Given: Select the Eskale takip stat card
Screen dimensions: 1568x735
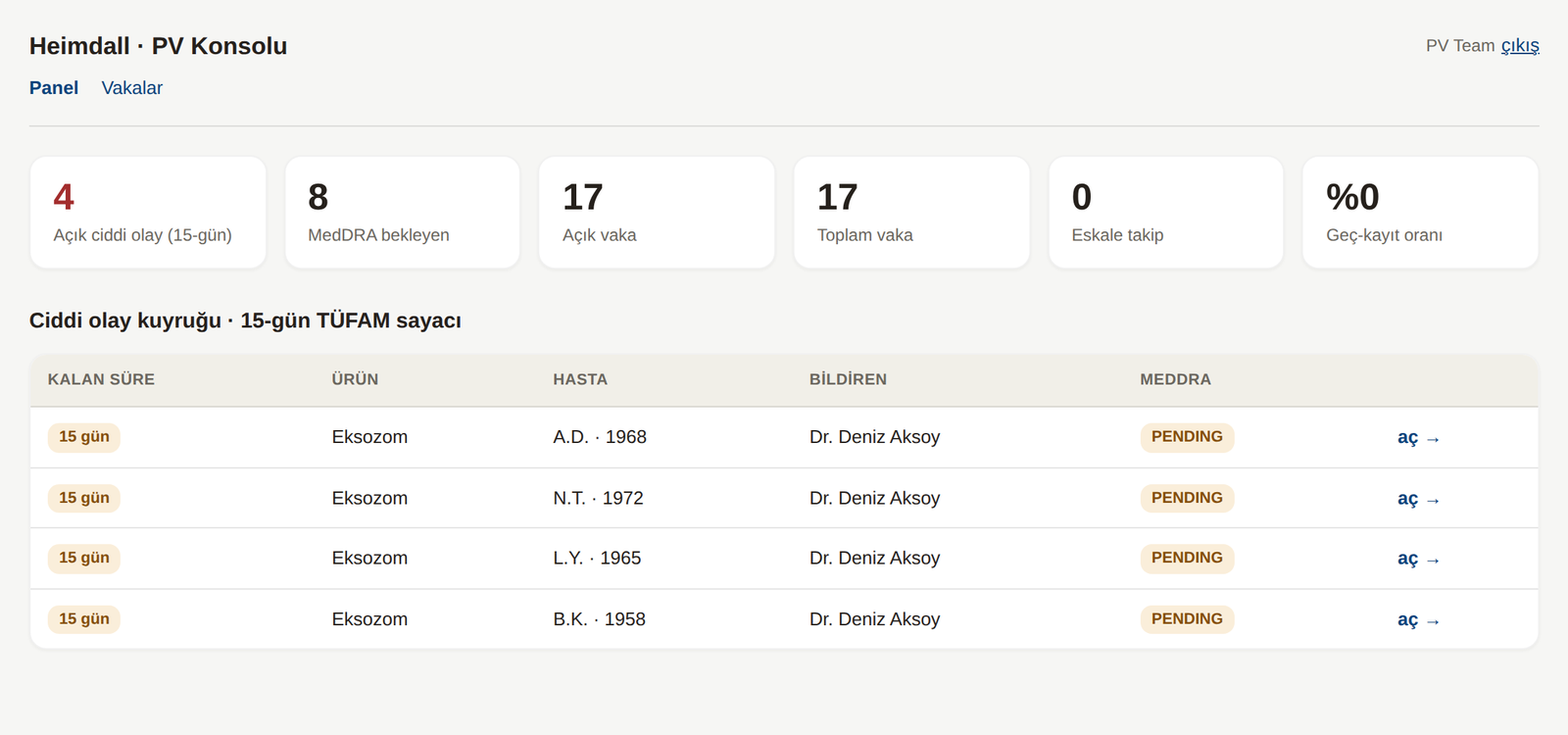Looking at the screenshot, I should (x=1166, y=213).
